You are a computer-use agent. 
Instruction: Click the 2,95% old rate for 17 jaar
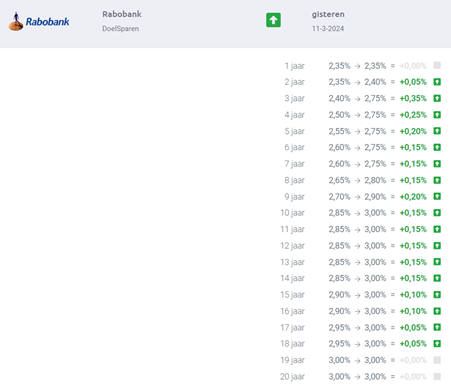339,327
